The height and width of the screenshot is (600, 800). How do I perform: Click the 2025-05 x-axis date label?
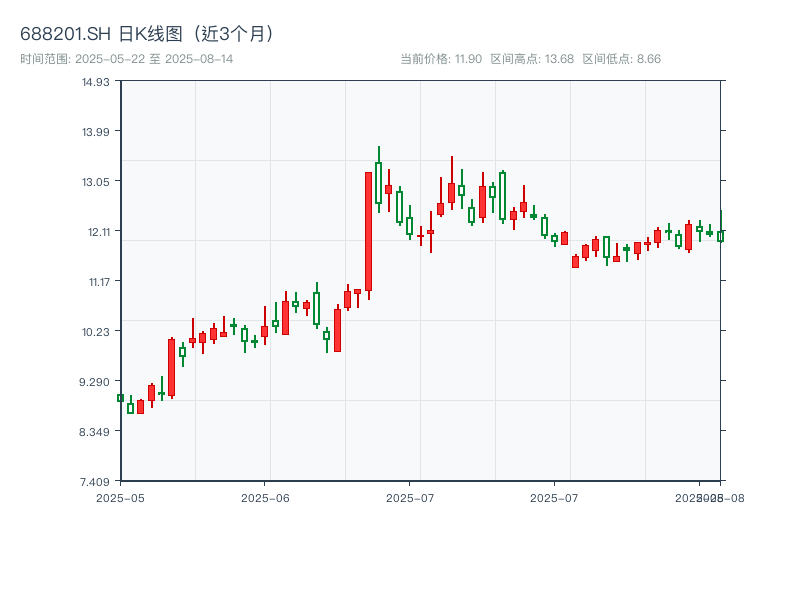coord(120,497)
